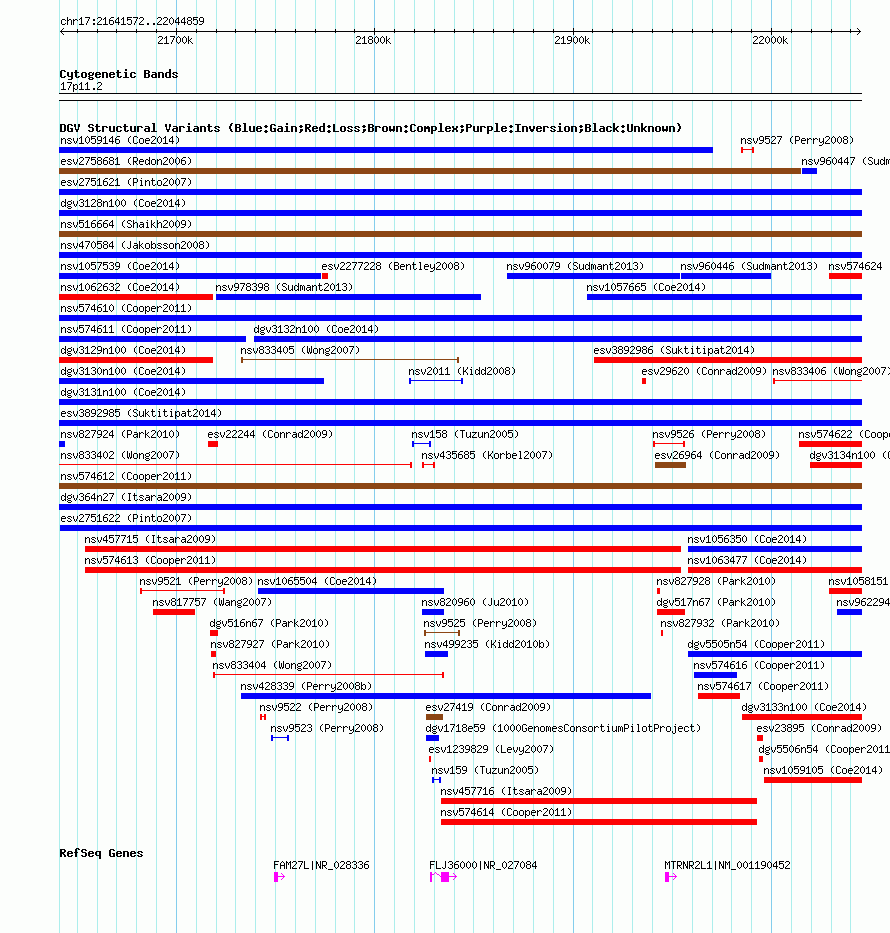Select the small blue nsv960447 variant glyph
This screenshot has width=890, height=933.
(x=809, y=171)
